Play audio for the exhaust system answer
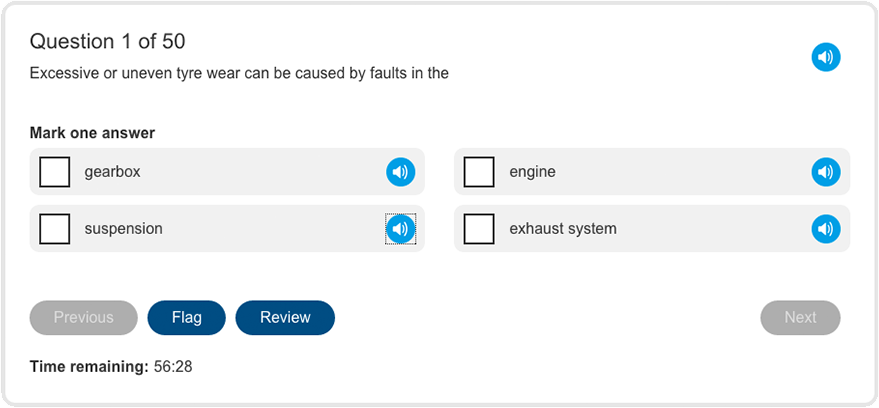Viewport: 879px width, 408px height. (826, 229)
